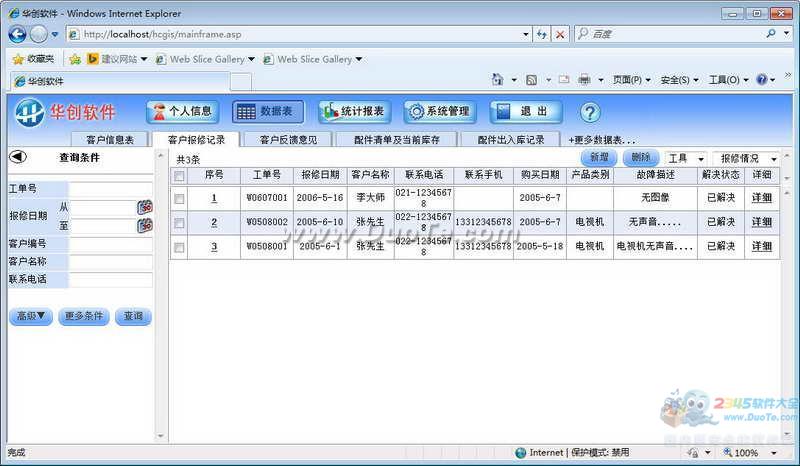Viewport: 800px width, 466px height.
Task: Click the 新增 button
Action: point(599,158)
